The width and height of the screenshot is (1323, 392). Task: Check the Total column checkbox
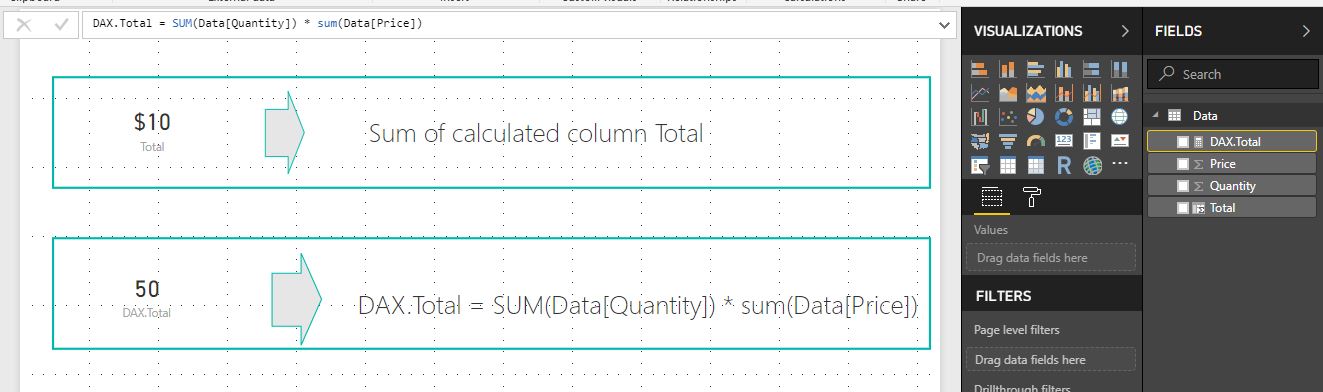pyautogui.click(x=1183, y=208)
